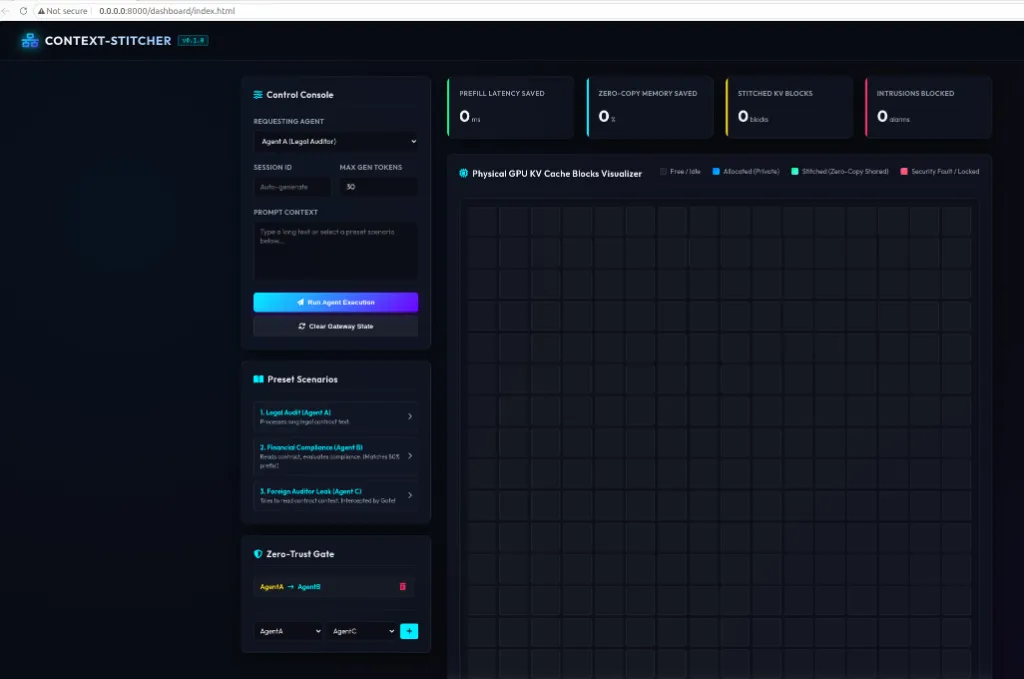Click the Security Fault / Locked legend swatch
This screenshot has width=1024, height=679.
click(x=904, y=172)
